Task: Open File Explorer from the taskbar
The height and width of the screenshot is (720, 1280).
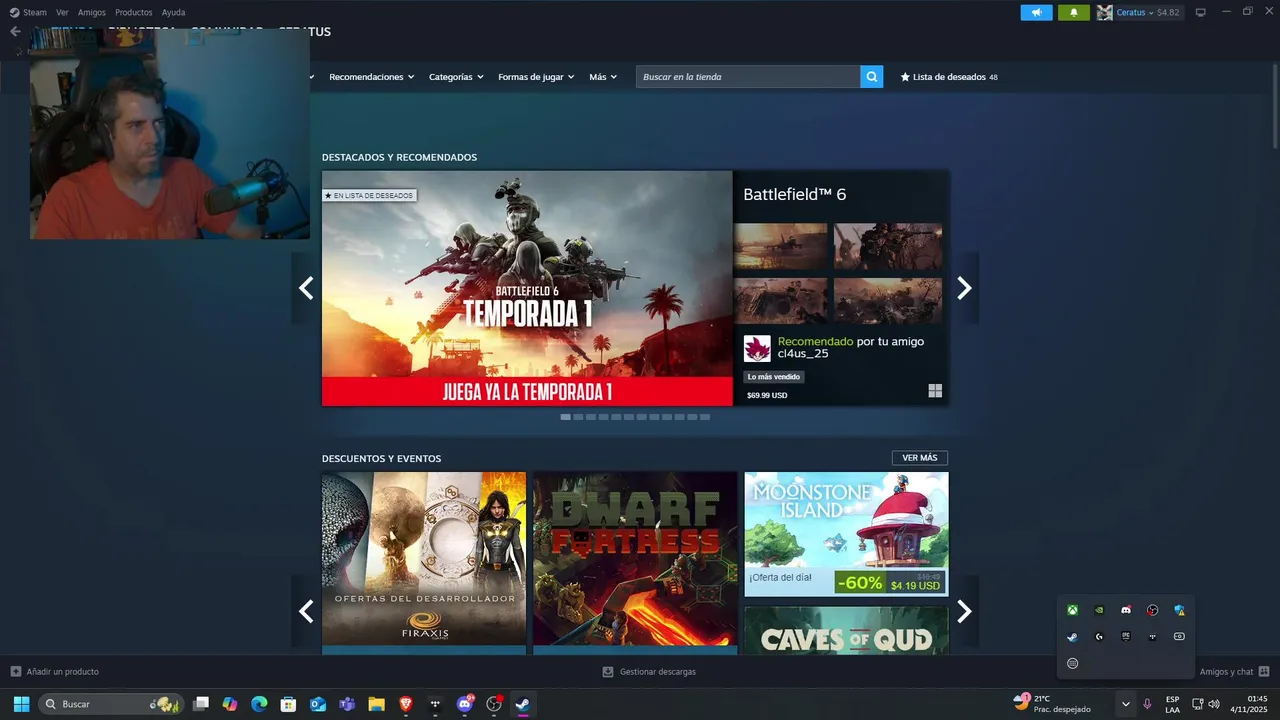Action: pos(376,704)
